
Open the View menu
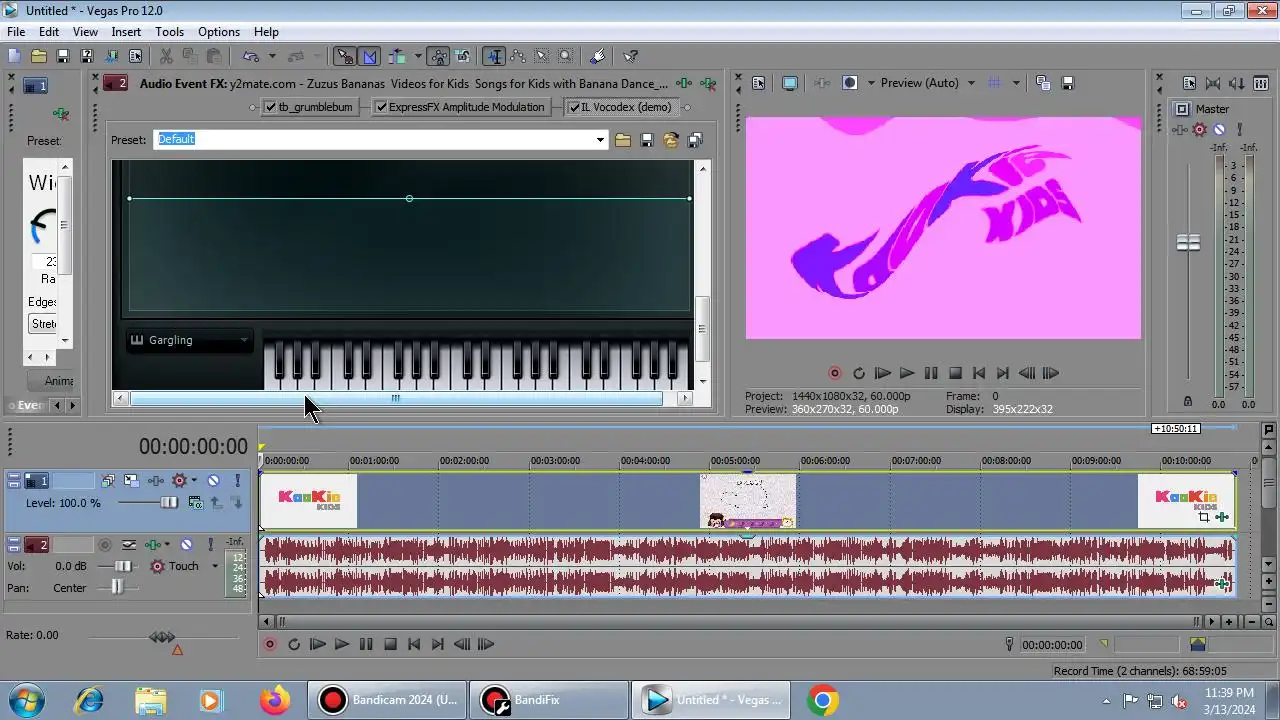coord(85,32)
